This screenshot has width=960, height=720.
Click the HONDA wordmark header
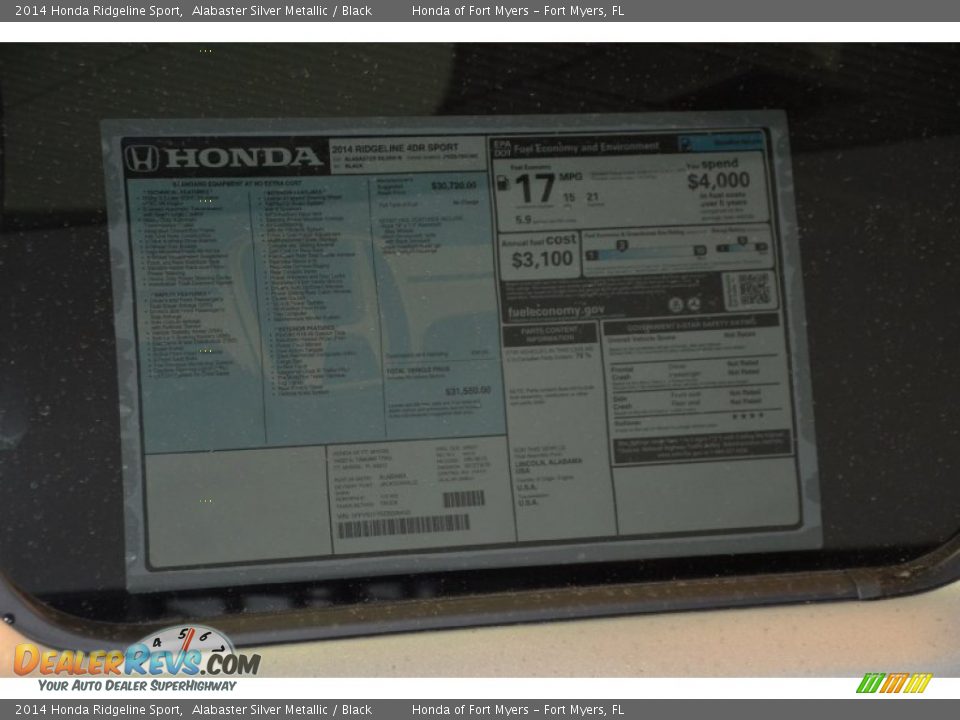[242, 158]
